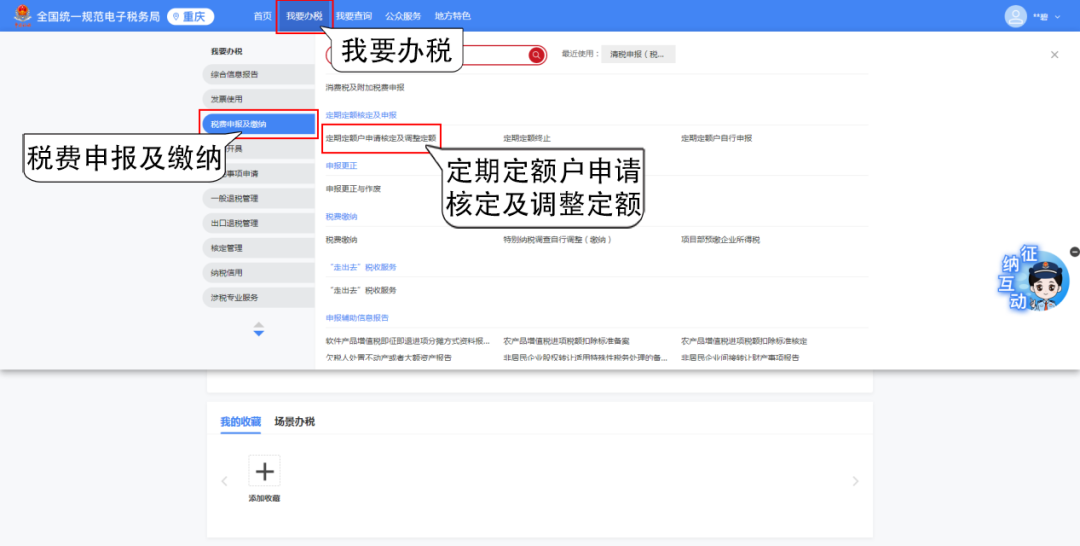Select 发票使用 in the sidebar

click(x=258, y=99)
